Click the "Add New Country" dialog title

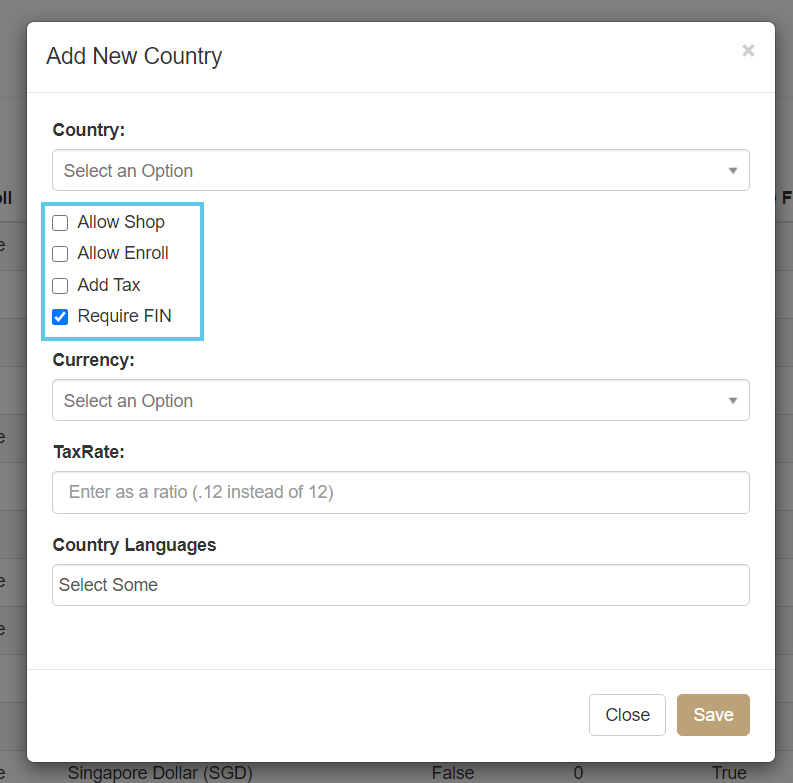pyautogui.click(x=134, y=56)
